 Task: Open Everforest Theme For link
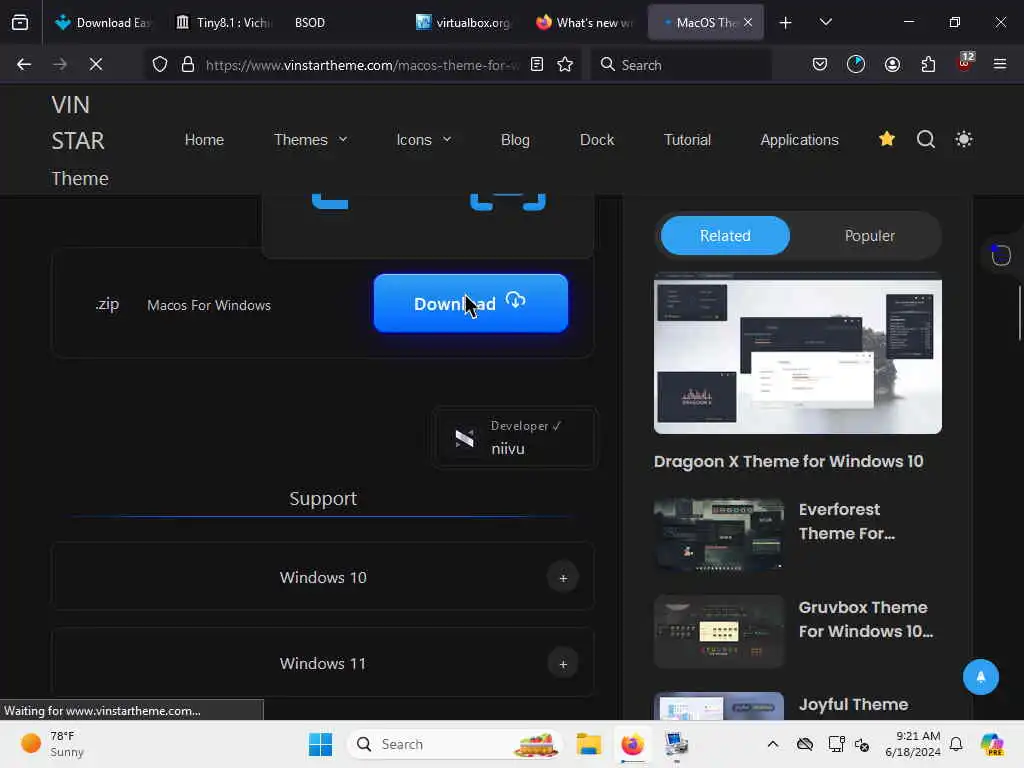846,521
